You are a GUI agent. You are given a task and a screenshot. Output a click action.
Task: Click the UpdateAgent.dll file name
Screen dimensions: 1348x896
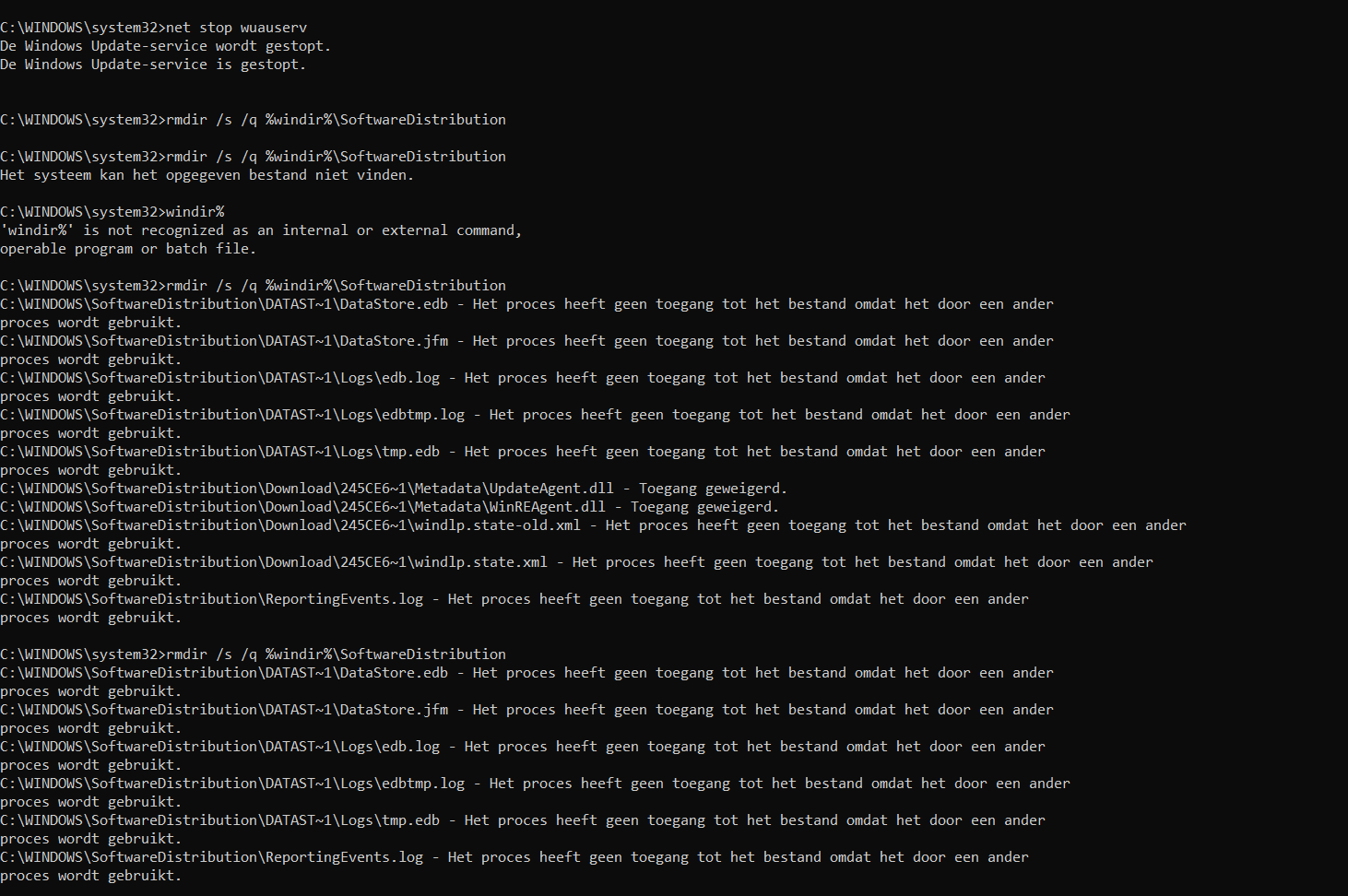pyautogui.click(x=550, y=489)
